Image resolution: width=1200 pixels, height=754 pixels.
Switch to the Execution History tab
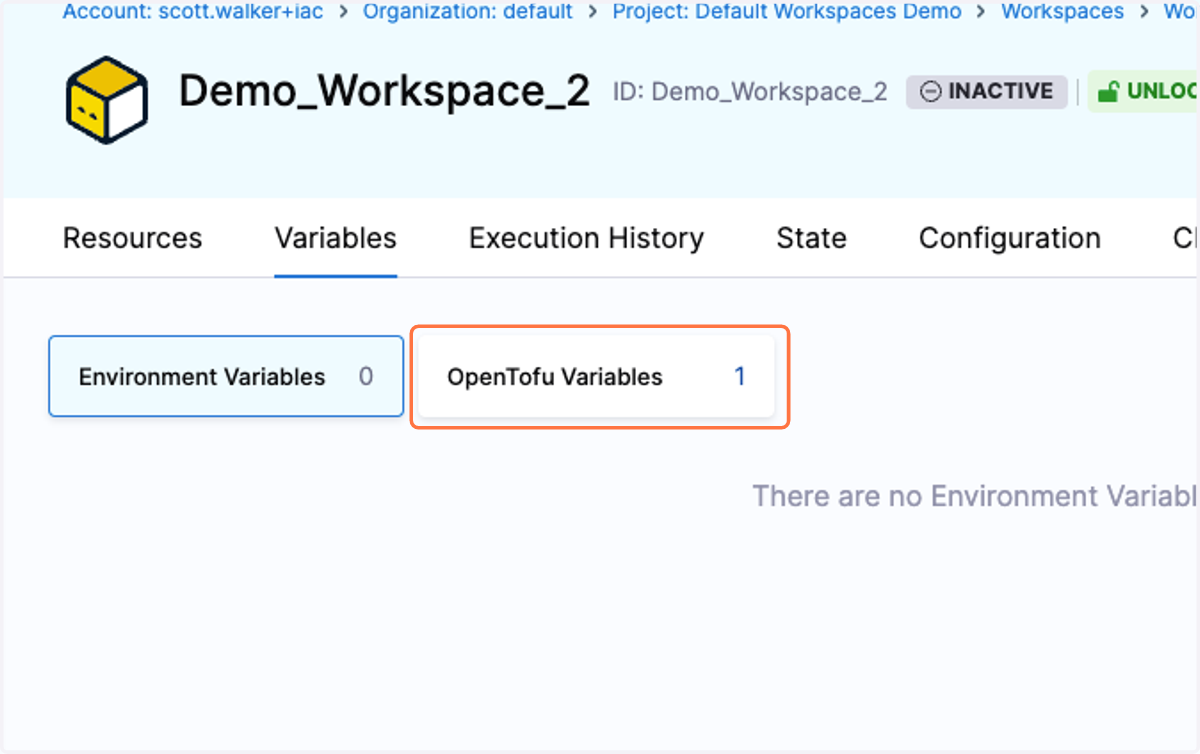tap(587, 238)
